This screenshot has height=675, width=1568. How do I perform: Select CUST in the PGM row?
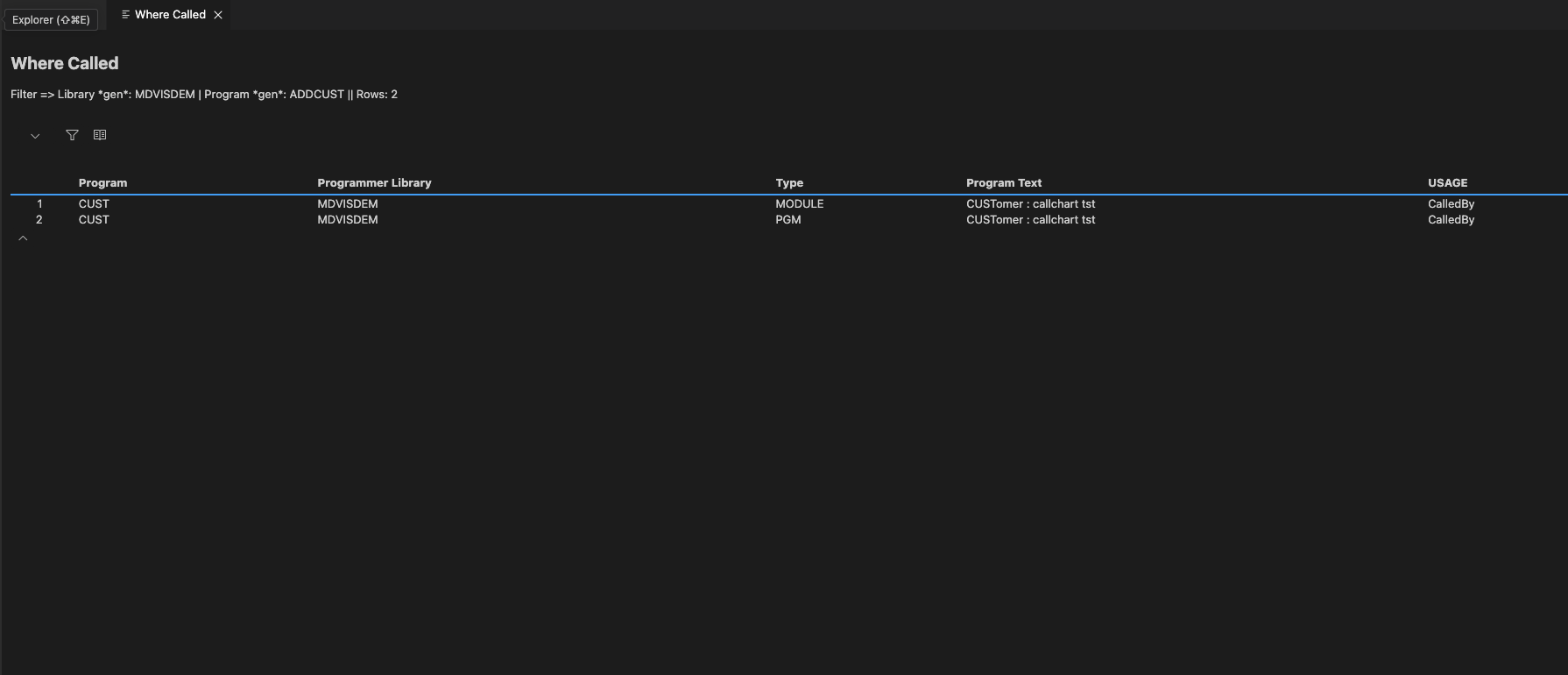pyautogui.click(x=94, y=220)
